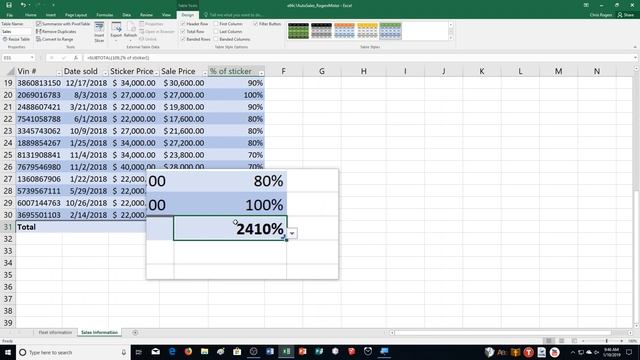Open the Mail icon in the taskbar
The image size is (640, 360).
pyautogui.click(x=156, y=352)
